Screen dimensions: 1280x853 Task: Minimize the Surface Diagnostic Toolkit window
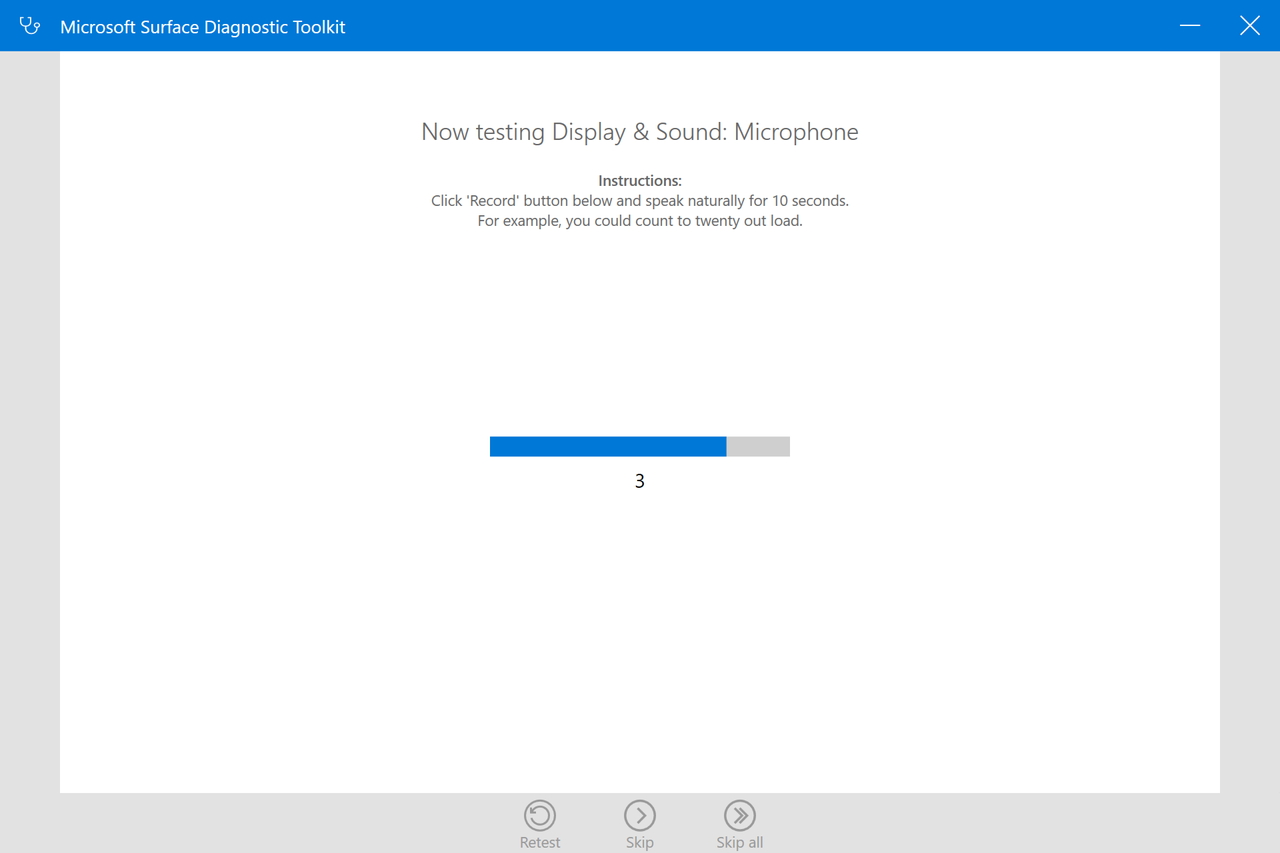point(1190,26)
